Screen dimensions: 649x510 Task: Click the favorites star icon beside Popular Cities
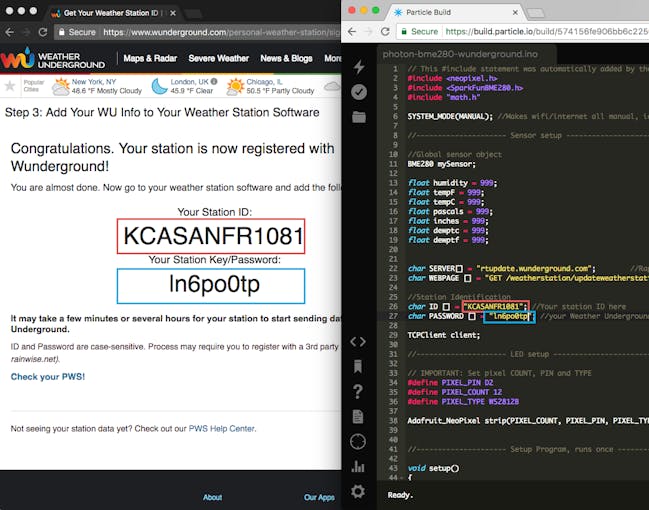pos(10,86)
